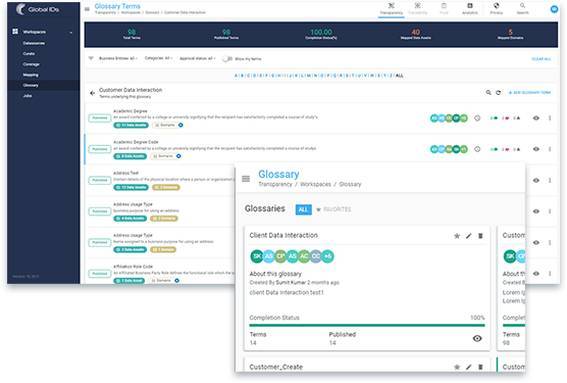The height and width of the screenshot is (383, 567).
Task: Select Mapping in the sidebar
Action: point(30,75)
